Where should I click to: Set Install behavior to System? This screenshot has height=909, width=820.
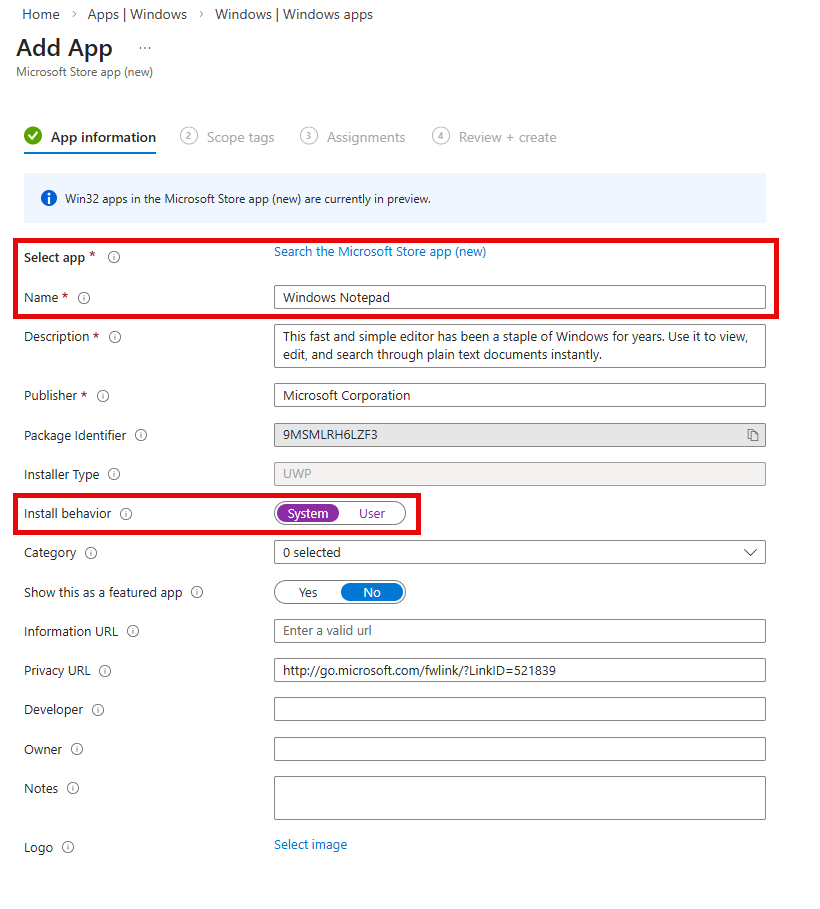(x=308, y=514)
